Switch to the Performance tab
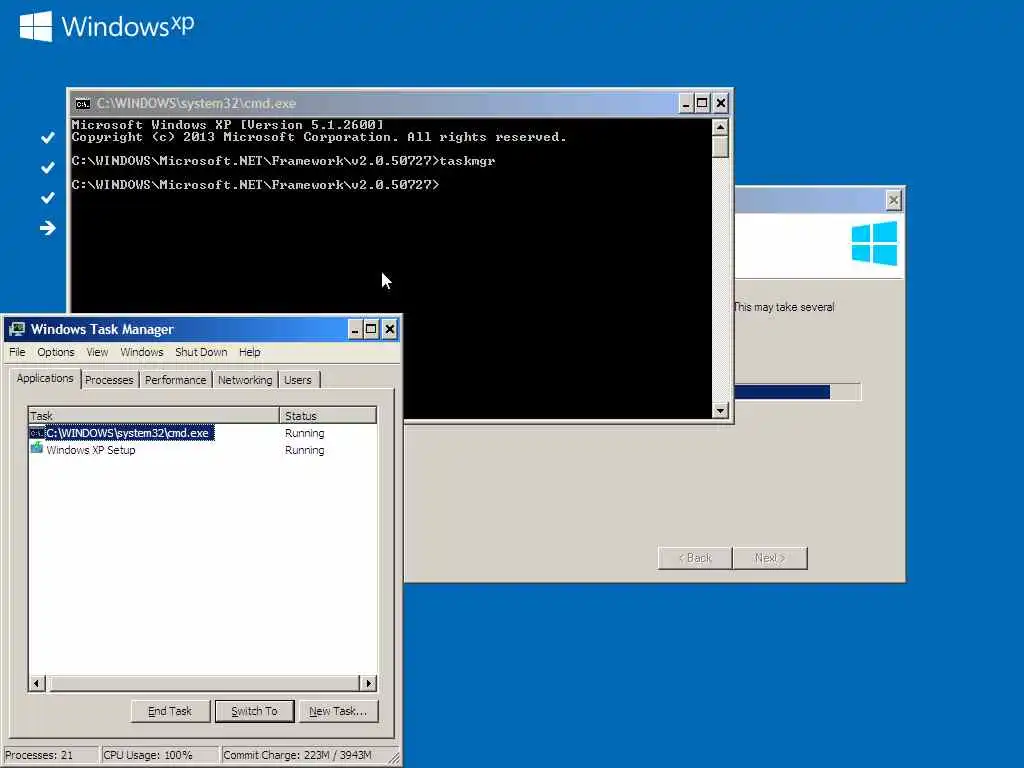1024x768 pixels. 175,380
